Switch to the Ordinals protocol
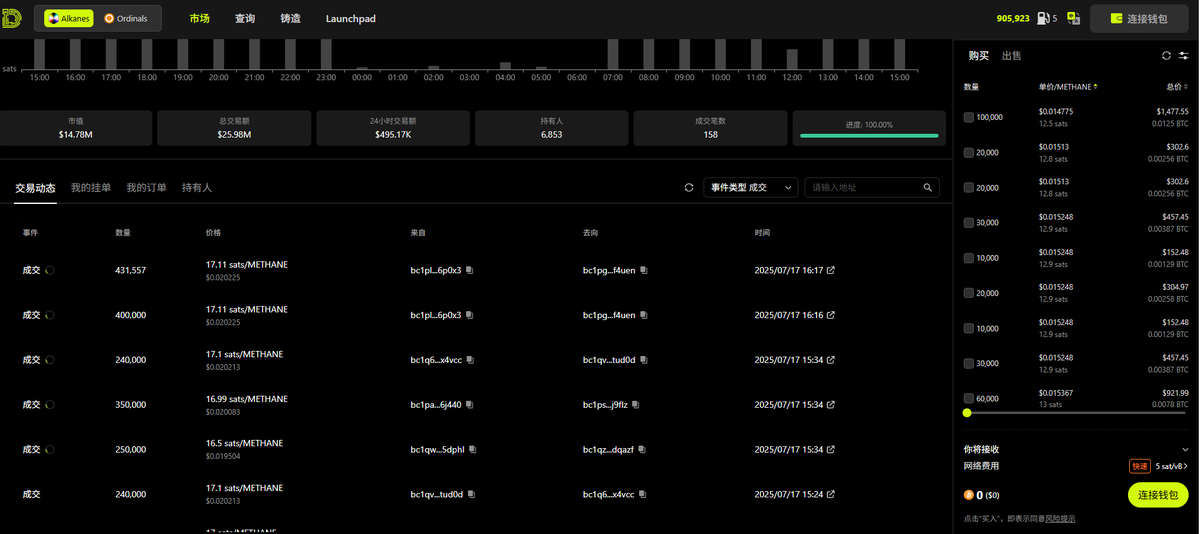 [x=126, y=18]
